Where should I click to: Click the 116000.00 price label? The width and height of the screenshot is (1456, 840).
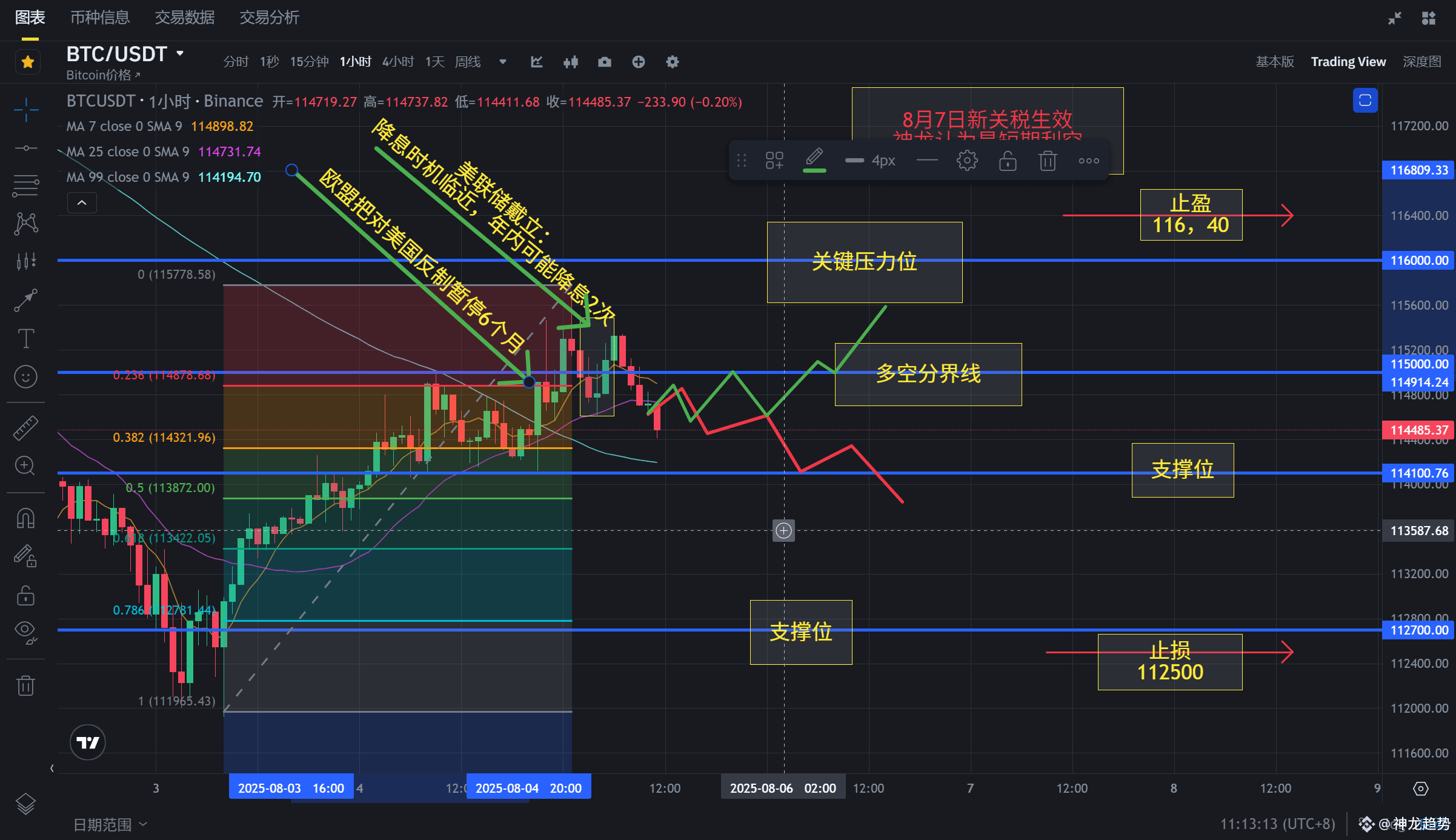1419,261
